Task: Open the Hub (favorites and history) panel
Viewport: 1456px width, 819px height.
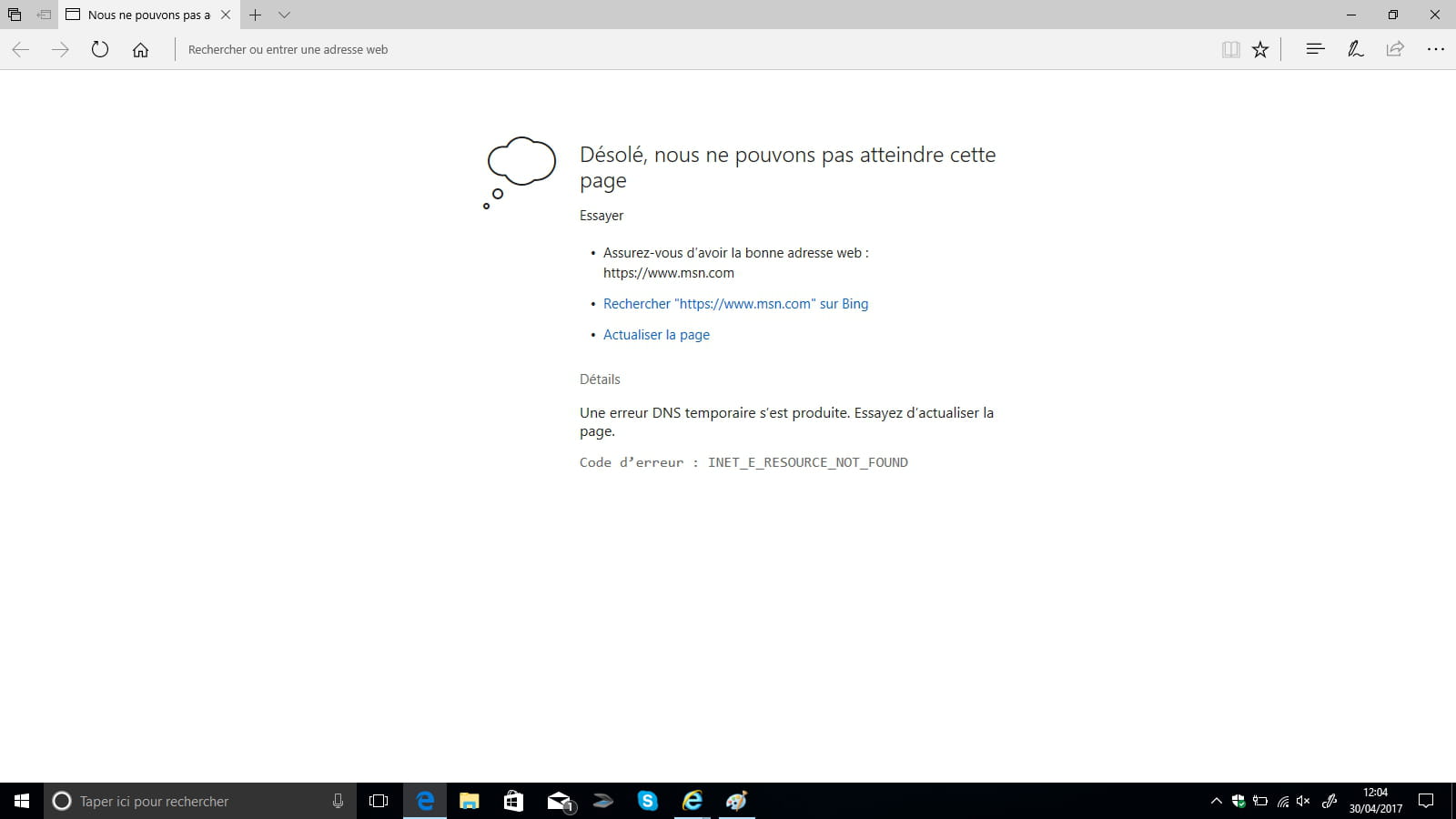Action: [1315, 50]
